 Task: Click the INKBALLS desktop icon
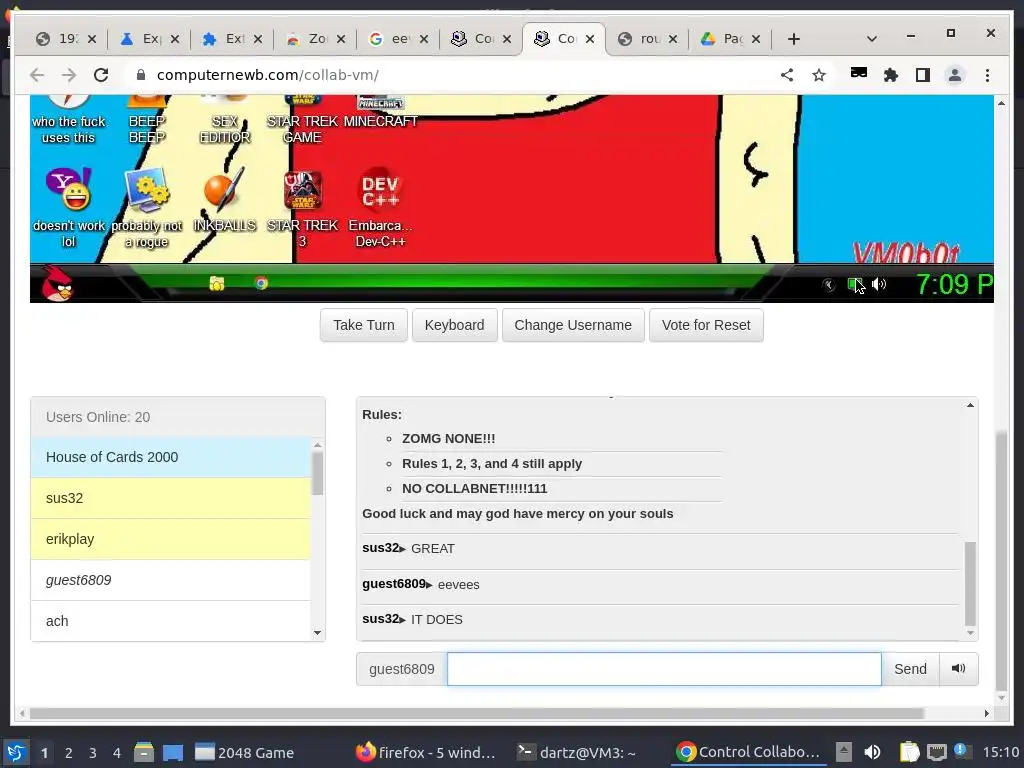click(x=224, y=189)
